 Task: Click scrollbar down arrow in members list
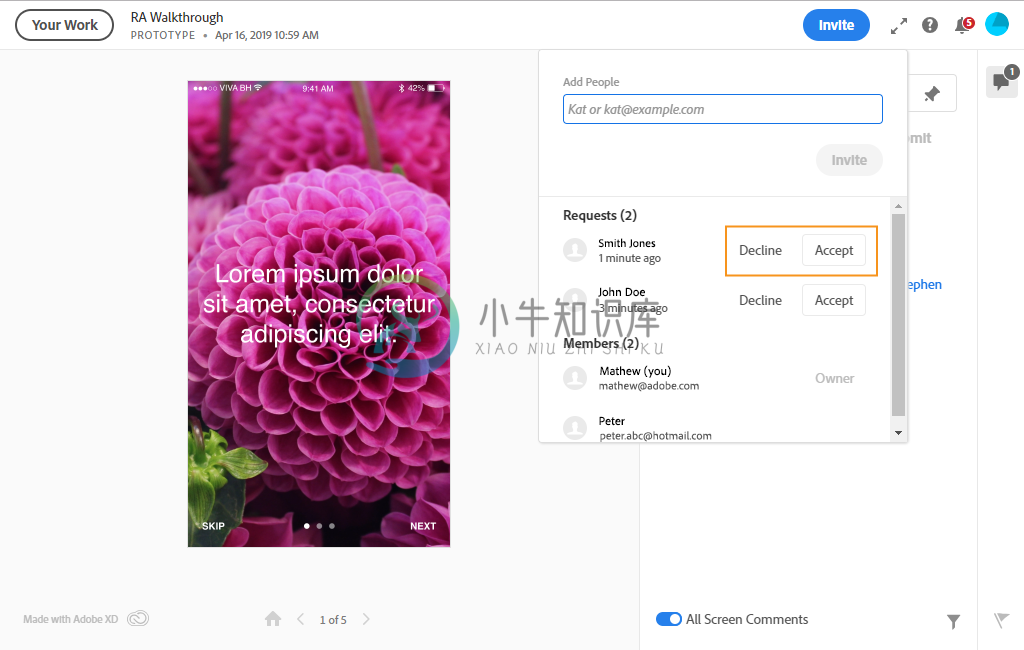pos(899,433)
